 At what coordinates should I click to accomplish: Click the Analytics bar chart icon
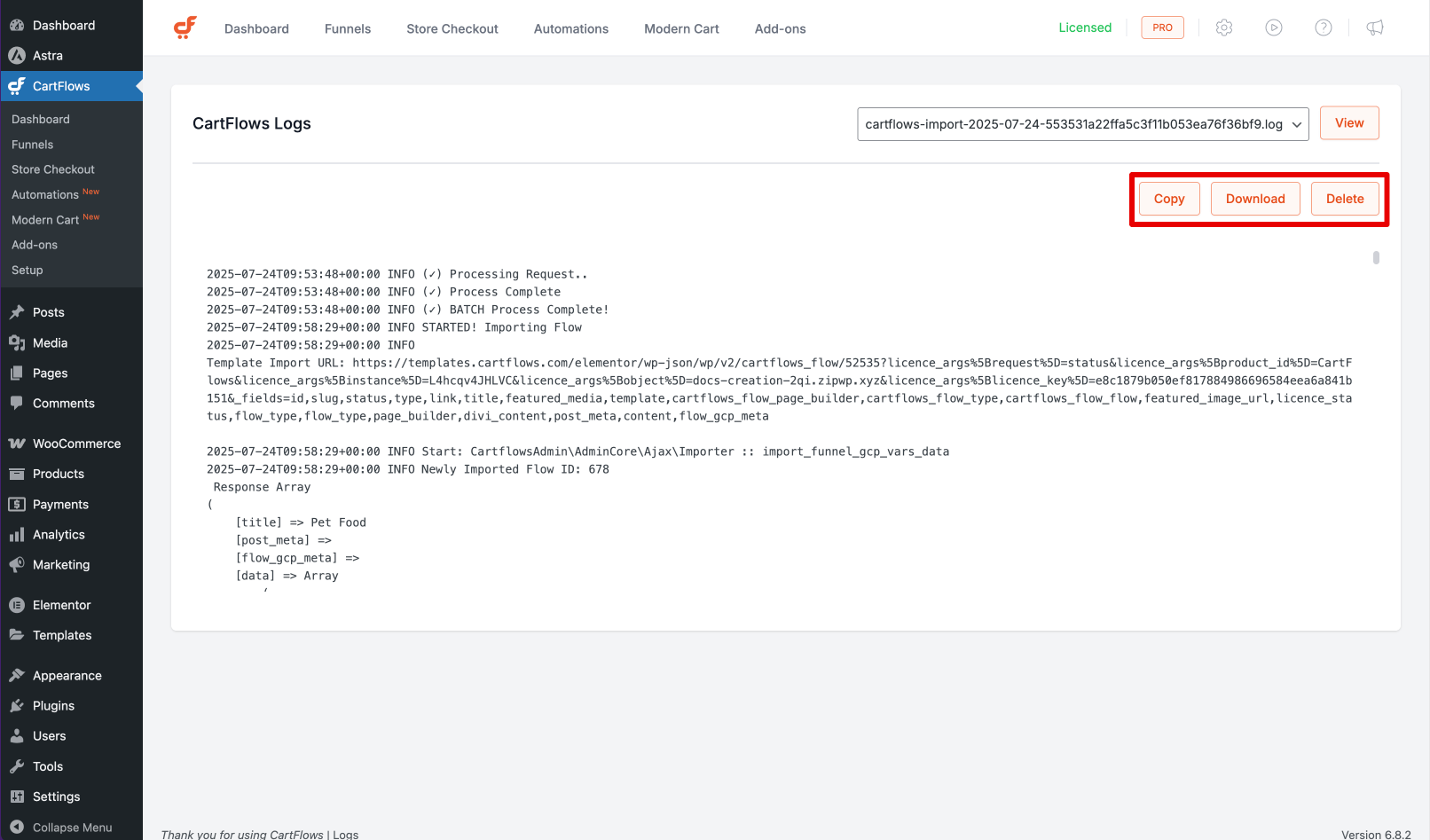coord(17,535)
